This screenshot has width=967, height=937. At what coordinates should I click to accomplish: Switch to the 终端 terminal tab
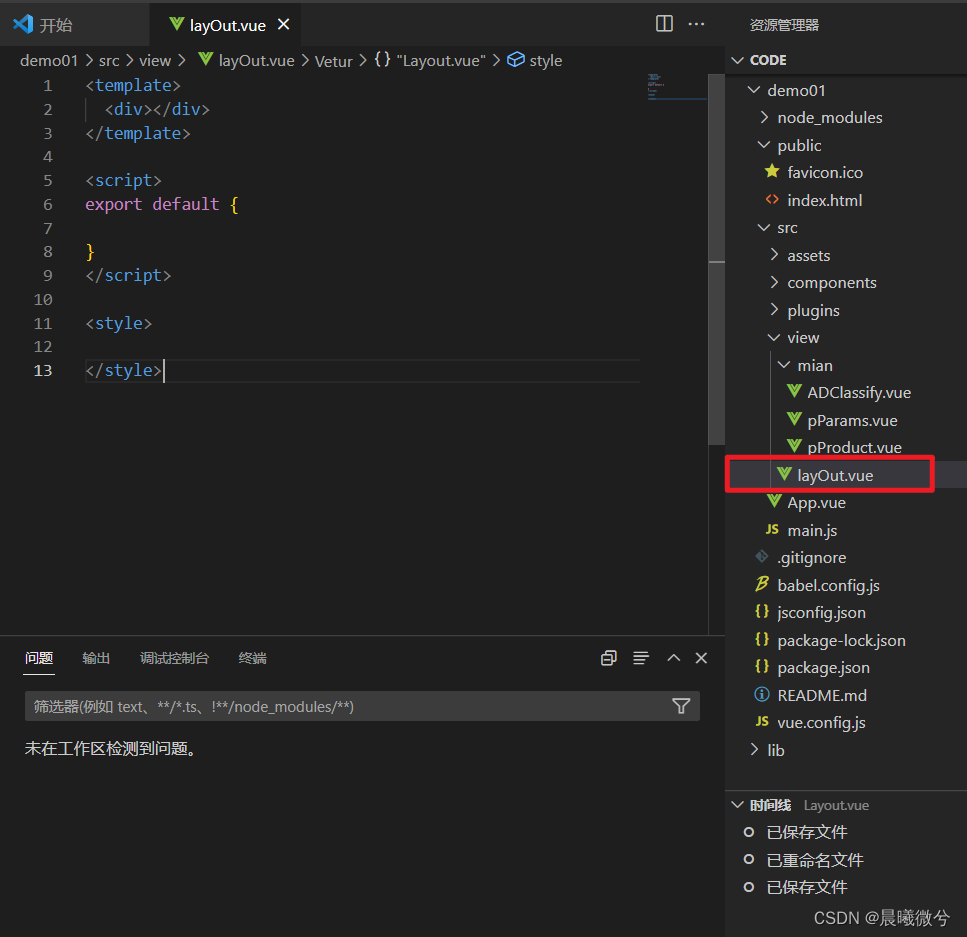pos(253,658)
